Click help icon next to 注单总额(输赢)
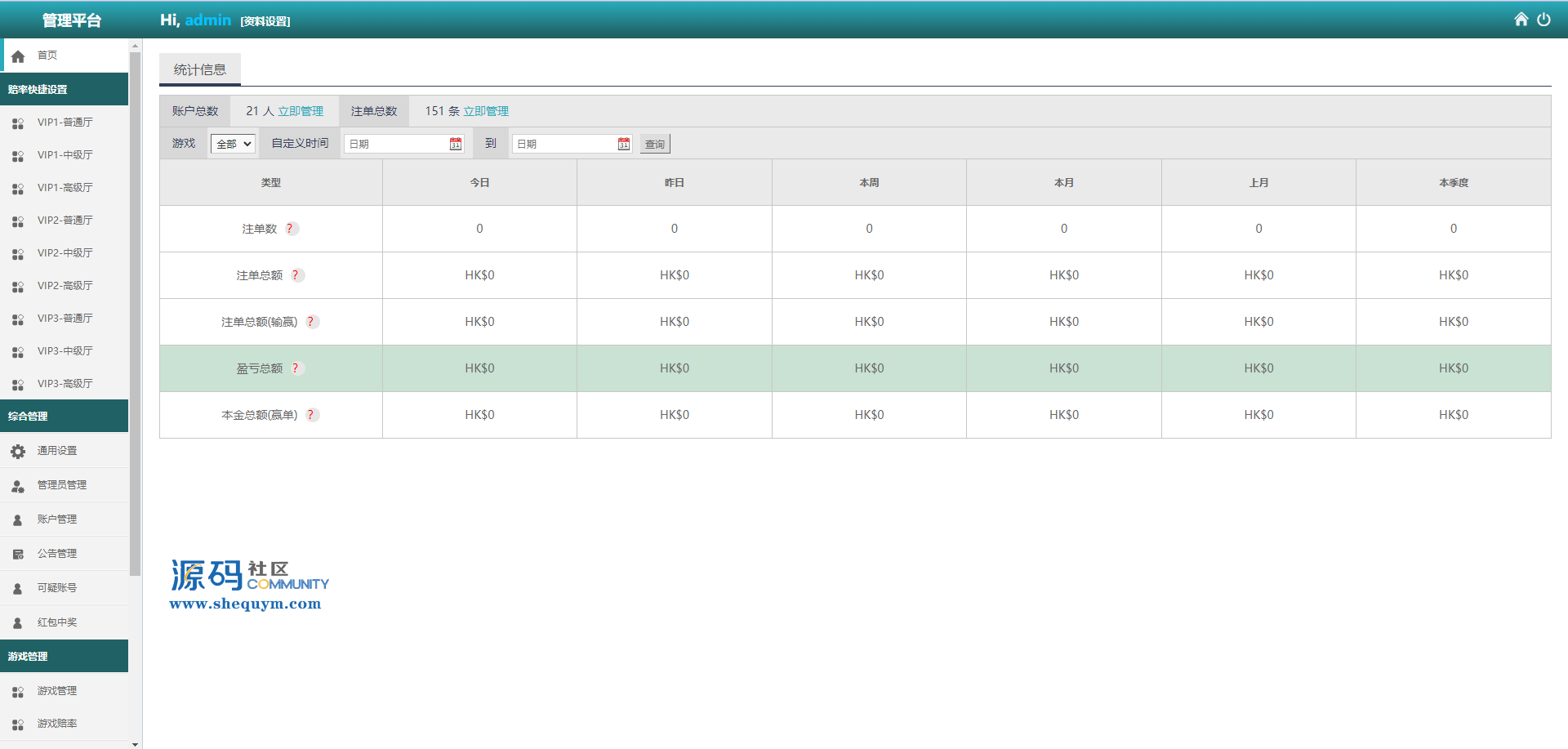 311,322
